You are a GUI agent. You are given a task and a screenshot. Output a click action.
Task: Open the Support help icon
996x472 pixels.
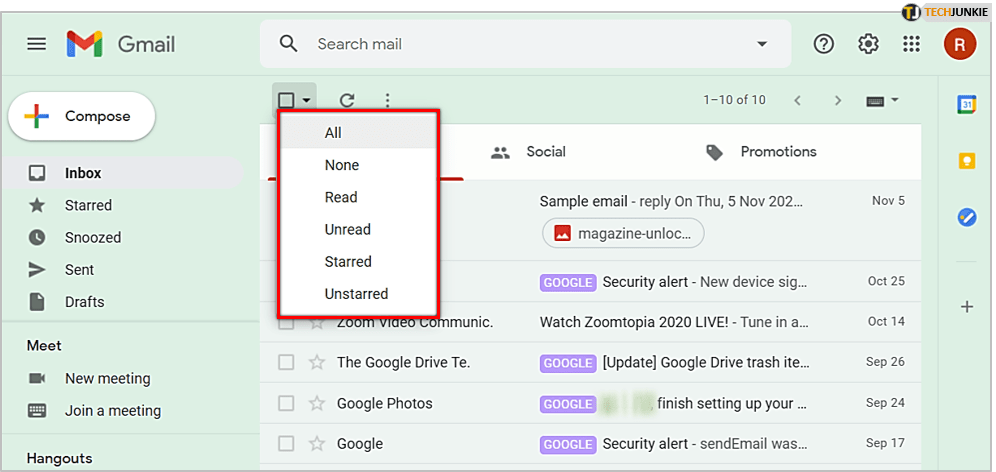pos(823,44)
